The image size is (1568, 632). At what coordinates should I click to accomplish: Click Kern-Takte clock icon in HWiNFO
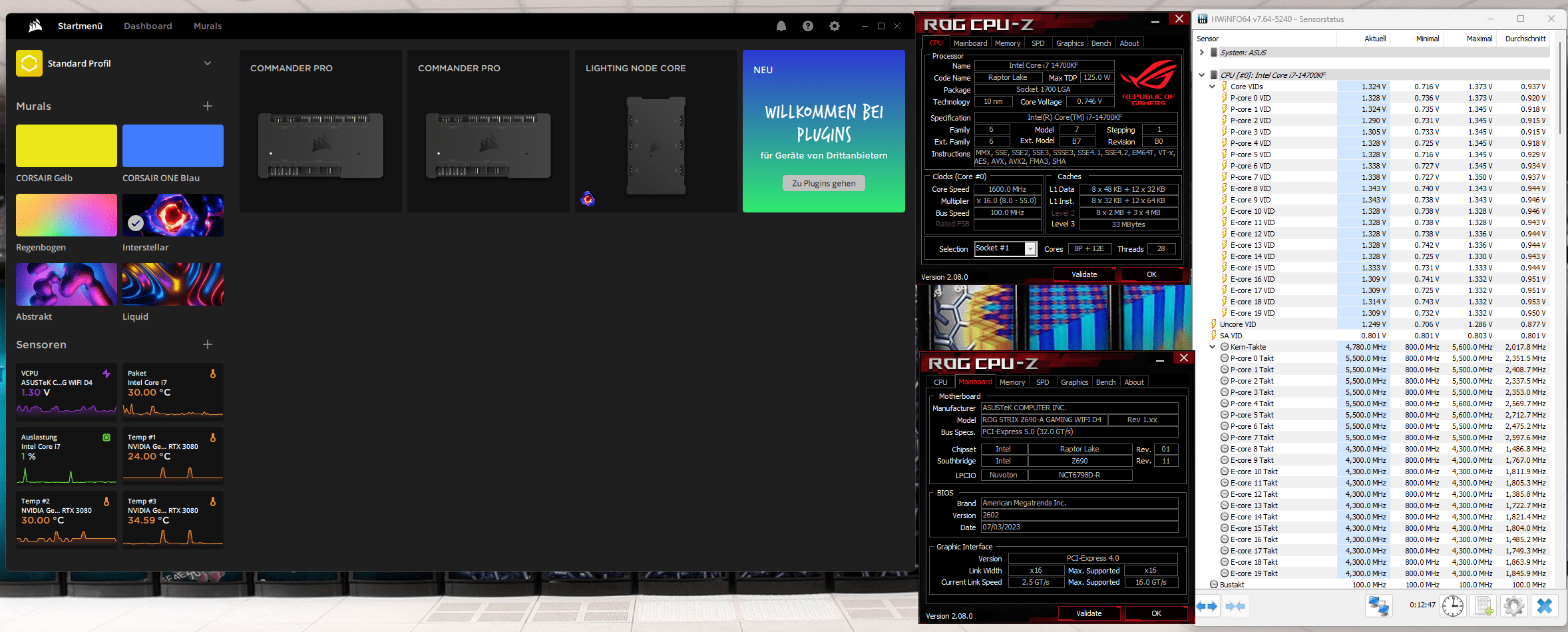[1224, 347]
